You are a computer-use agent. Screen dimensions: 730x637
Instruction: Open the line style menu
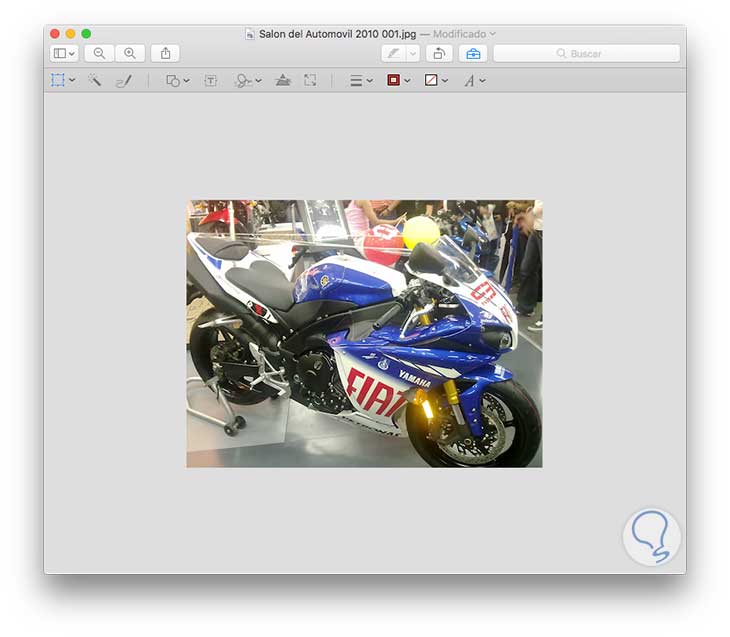pyautogui.click(x=356, y=81)
